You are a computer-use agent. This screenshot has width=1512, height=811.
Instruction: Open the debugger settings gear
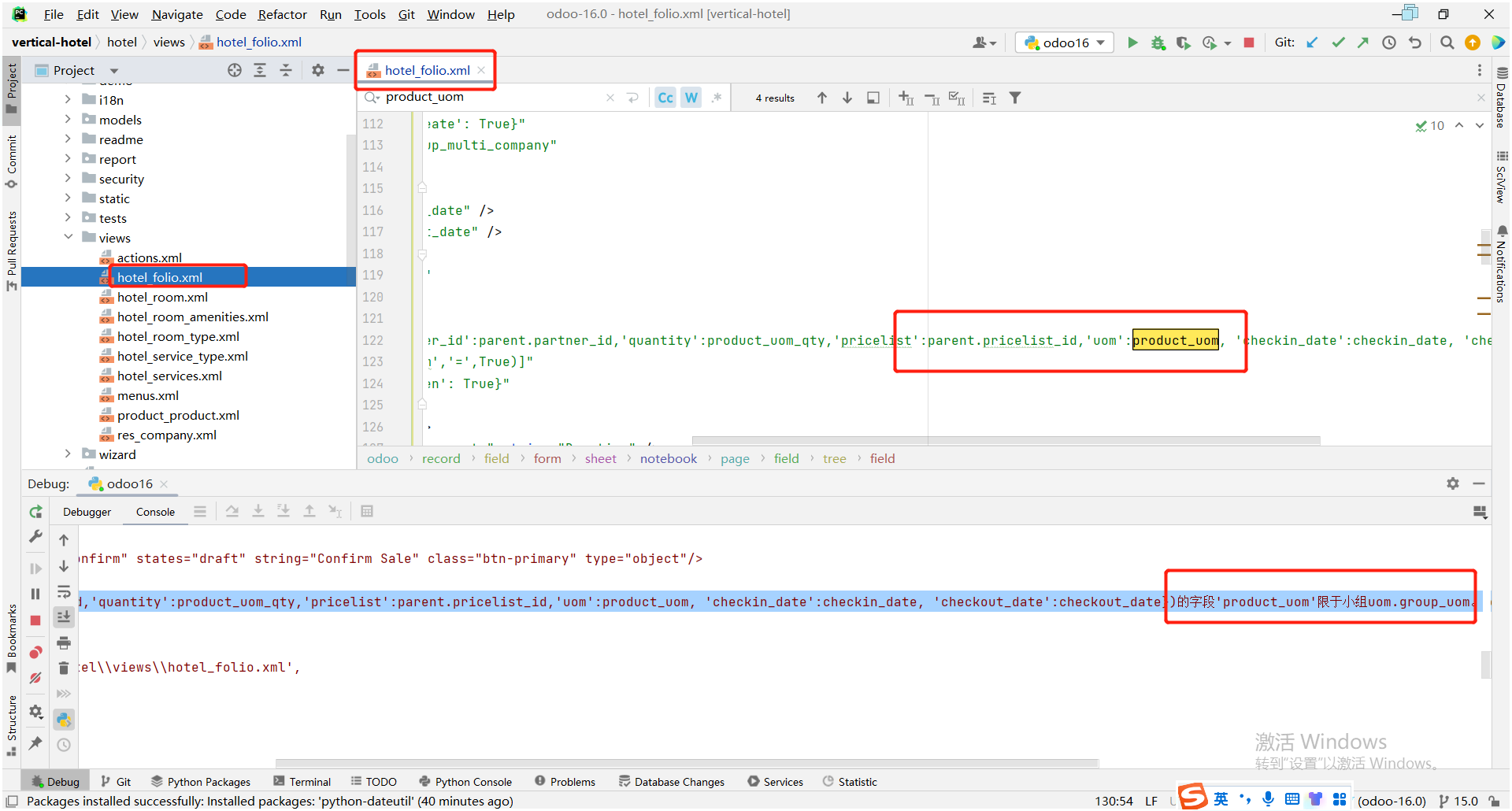pyautogui.click(x=1453, y=483)
